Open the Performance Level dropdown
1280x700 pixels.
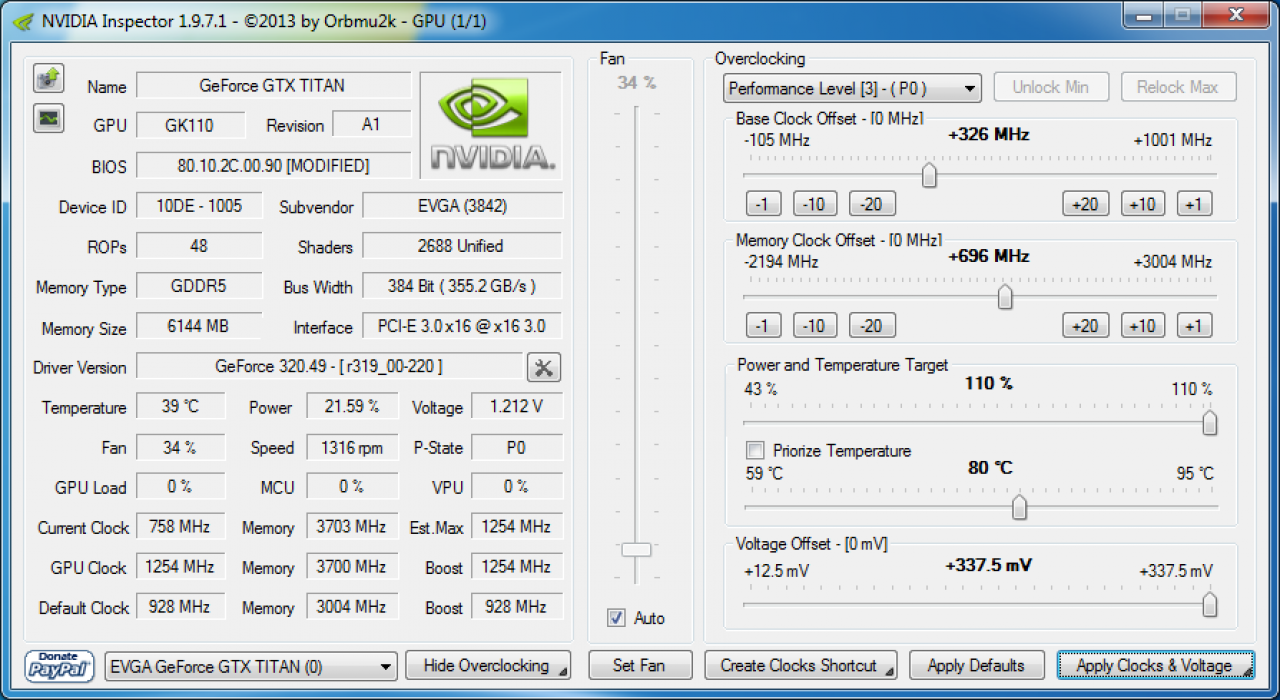point(852,88)
